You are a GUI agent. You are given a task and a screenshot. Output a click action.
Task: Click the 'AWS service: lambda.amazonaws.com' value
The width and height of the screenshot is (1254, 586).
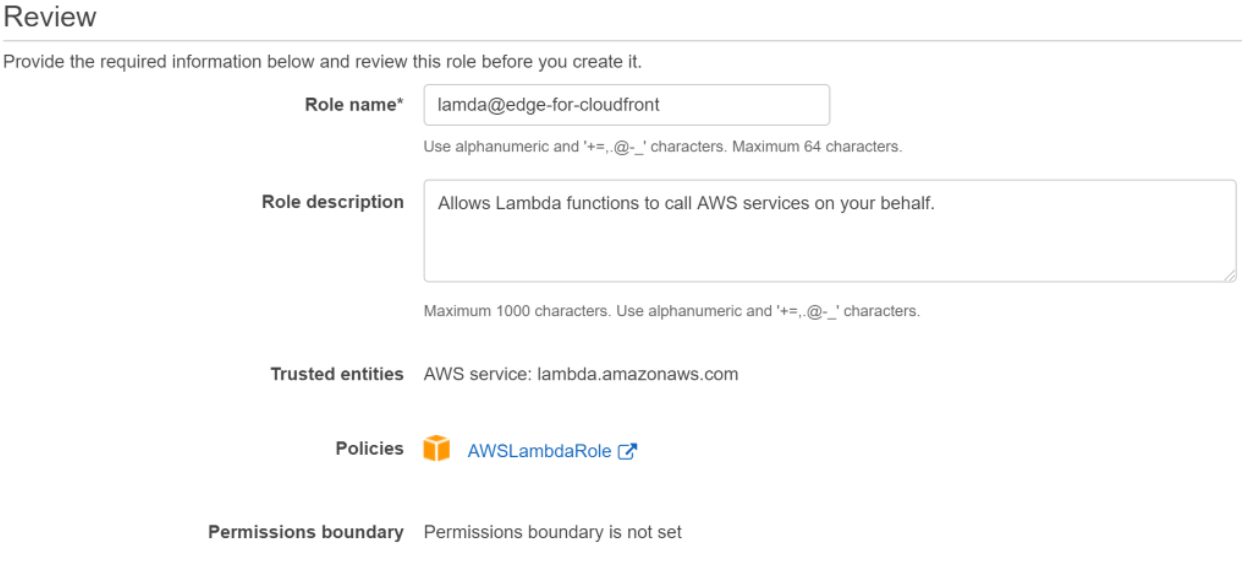[x=581, y=375]
